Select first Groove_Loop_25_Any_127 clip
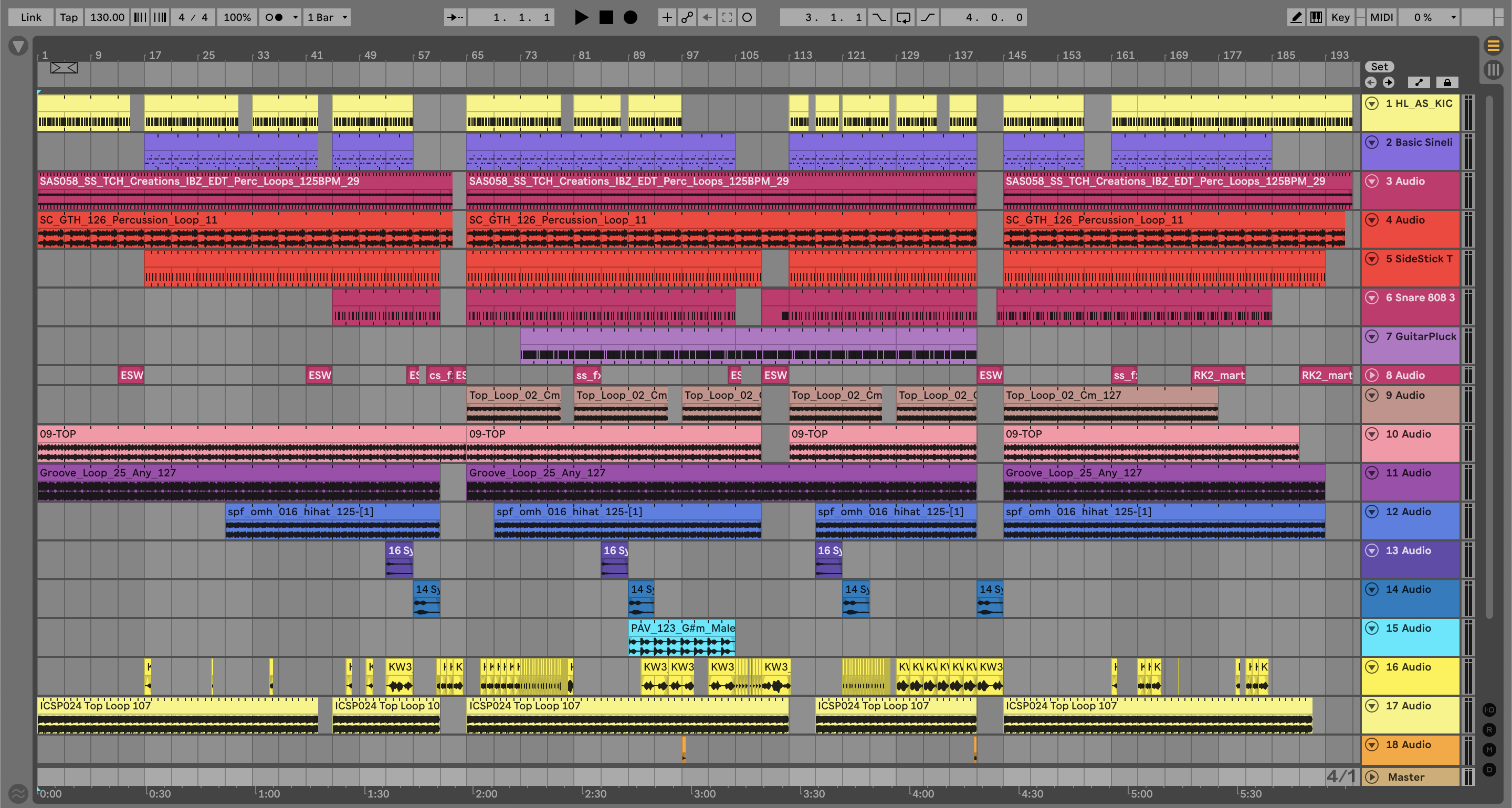Viewport: 1512px width, 808px height. click(238, 483)
